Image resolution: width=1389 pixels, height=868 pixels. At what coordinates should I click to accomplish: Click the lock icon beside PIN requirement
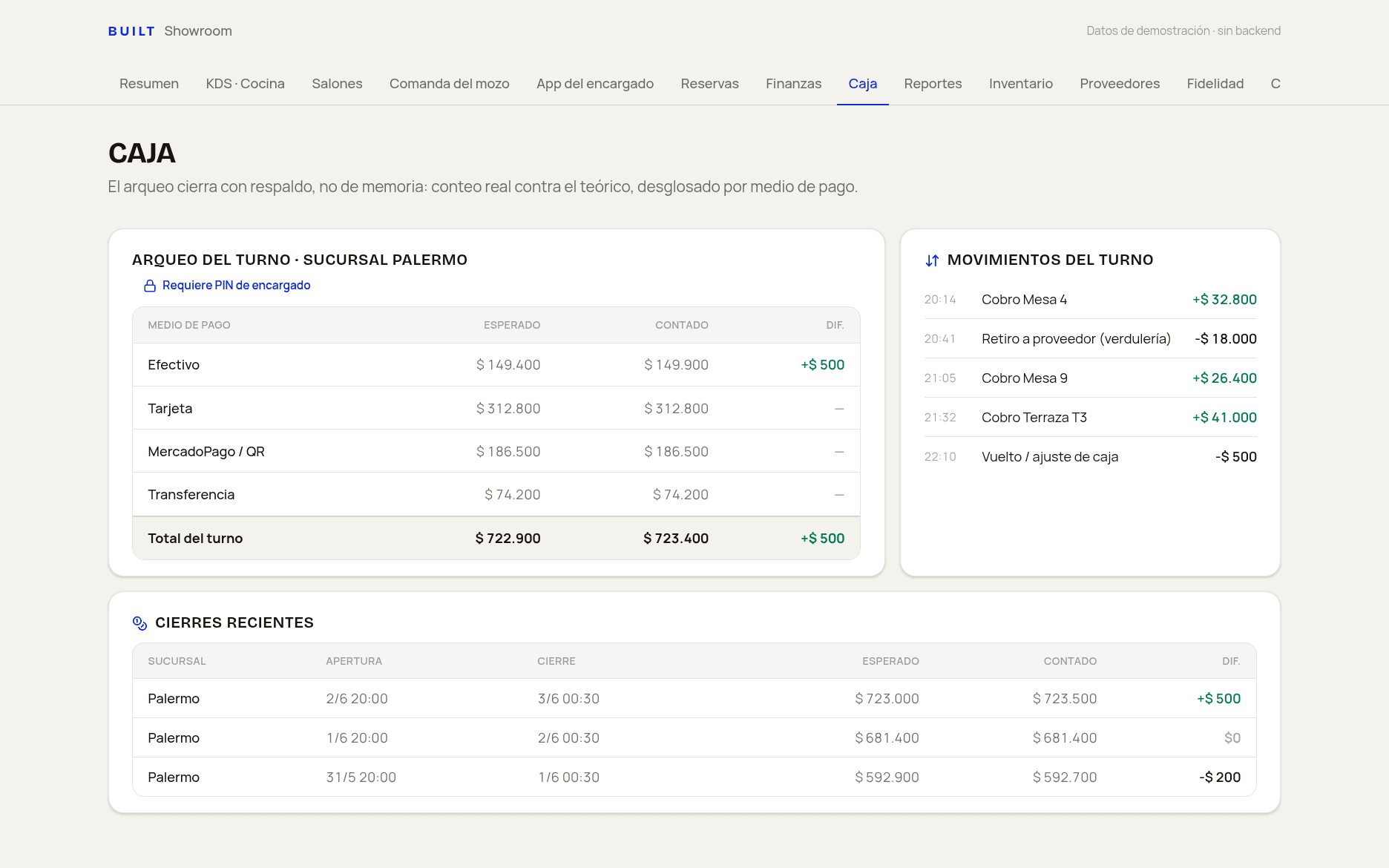coord(150,286)
